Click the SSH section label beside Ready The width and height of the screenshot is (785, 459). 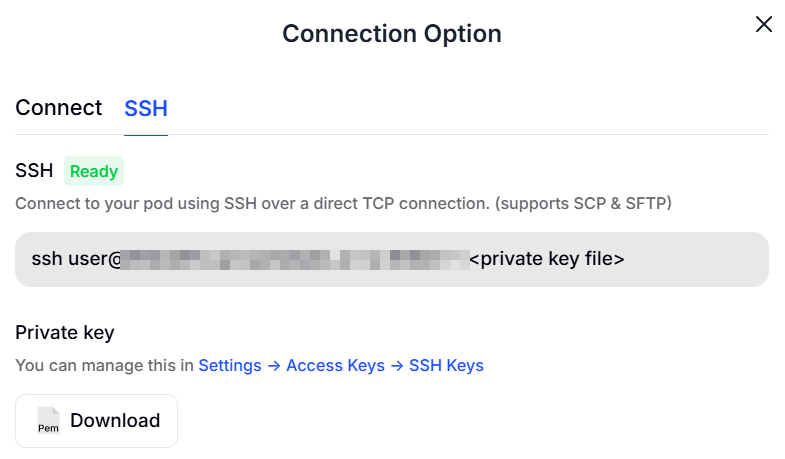point(34,171)
